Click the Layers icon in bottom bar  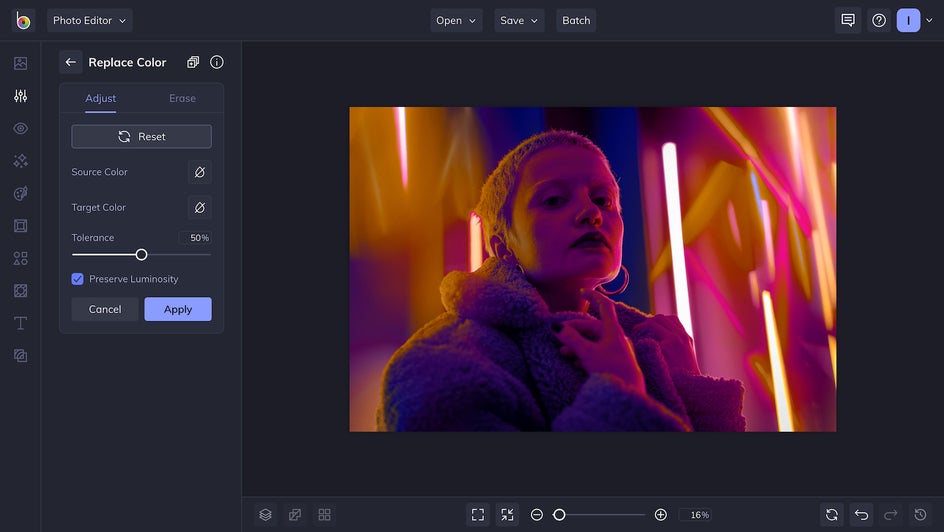265,514
